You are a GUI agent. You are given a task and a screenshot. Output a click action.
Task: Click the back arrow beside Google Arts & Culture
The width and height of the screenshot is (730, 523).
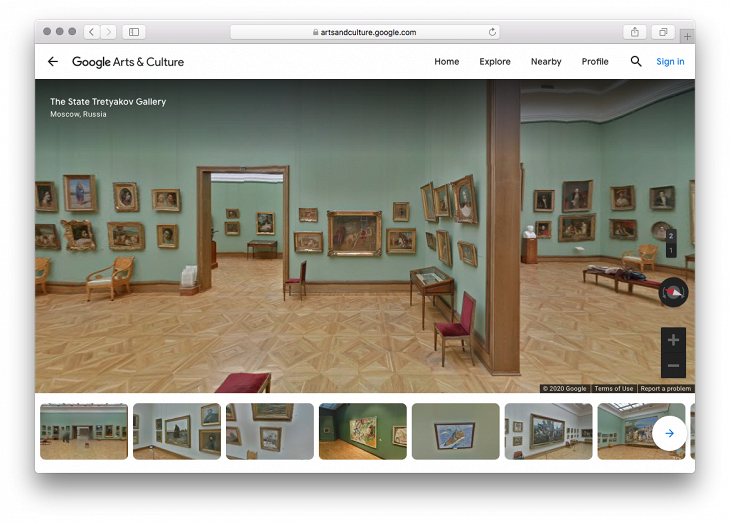[53, 62]
